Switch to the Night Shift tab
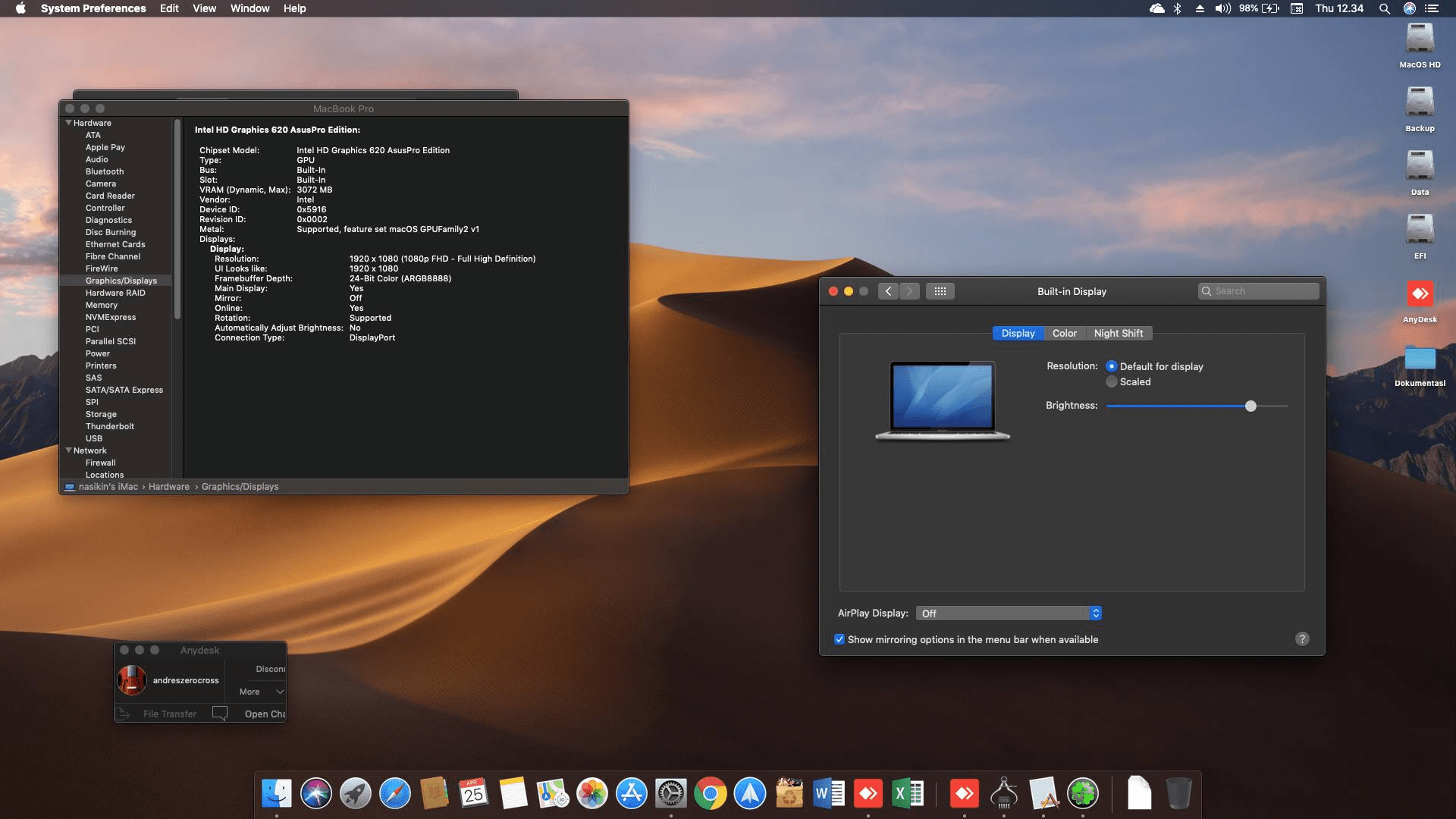The image size is (1456, 819). pos(1118,334)
